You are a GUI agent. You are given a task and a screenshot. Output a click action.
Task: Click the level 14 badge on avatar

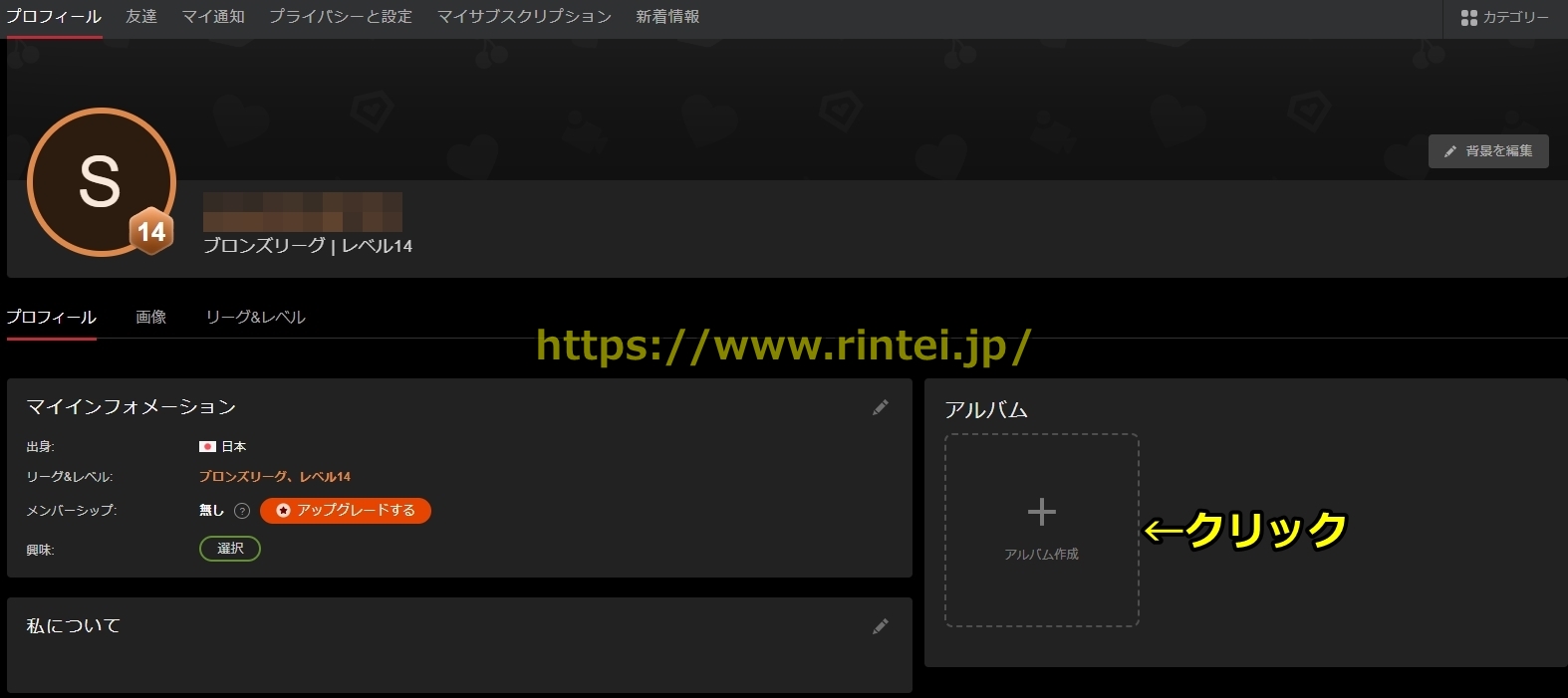tap(151, 232)
